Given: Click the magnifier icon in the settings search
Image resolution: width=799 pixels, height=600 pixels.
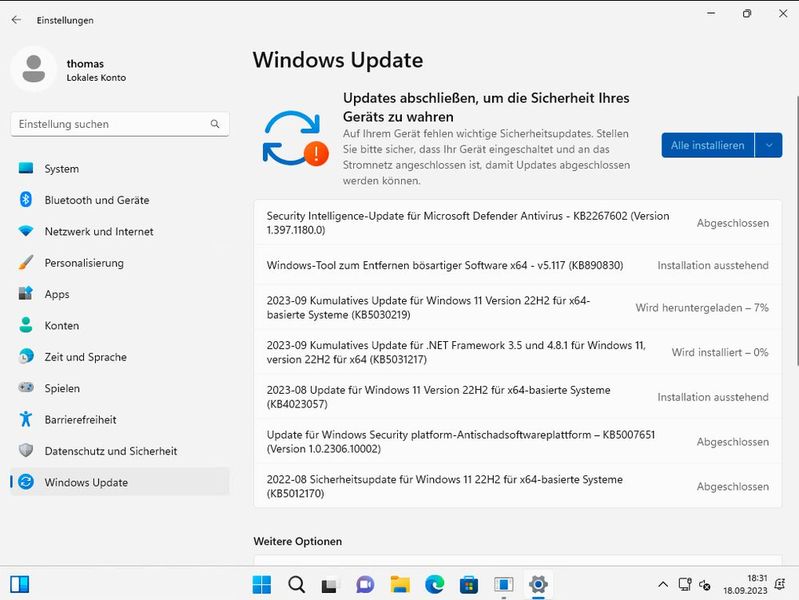Looking at the screenshot, I should tap(215, 124).
